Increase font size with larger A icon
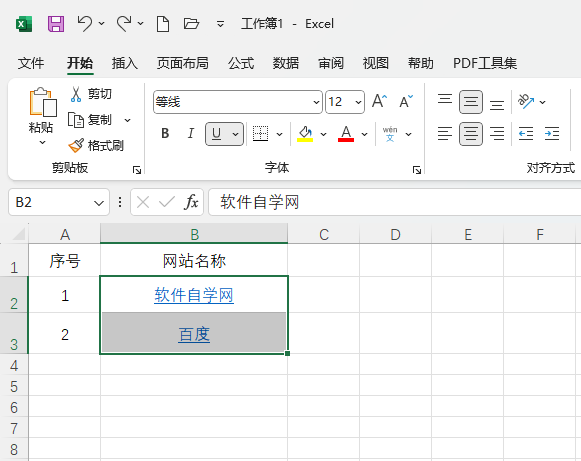This screenshot has width=581, height=461. [x=380, y=101]
